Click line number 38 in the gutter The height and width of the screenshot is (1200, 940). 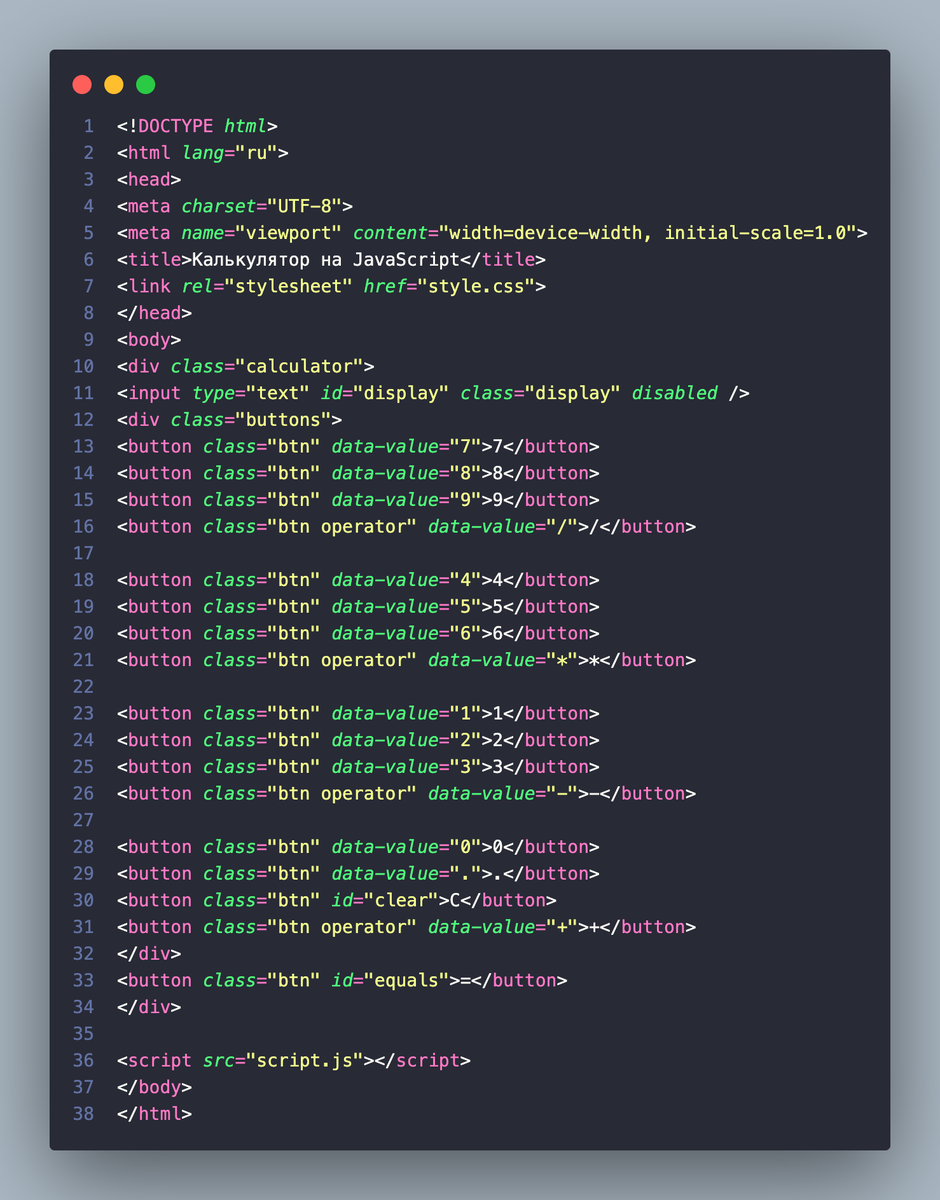pos(83,1113)
